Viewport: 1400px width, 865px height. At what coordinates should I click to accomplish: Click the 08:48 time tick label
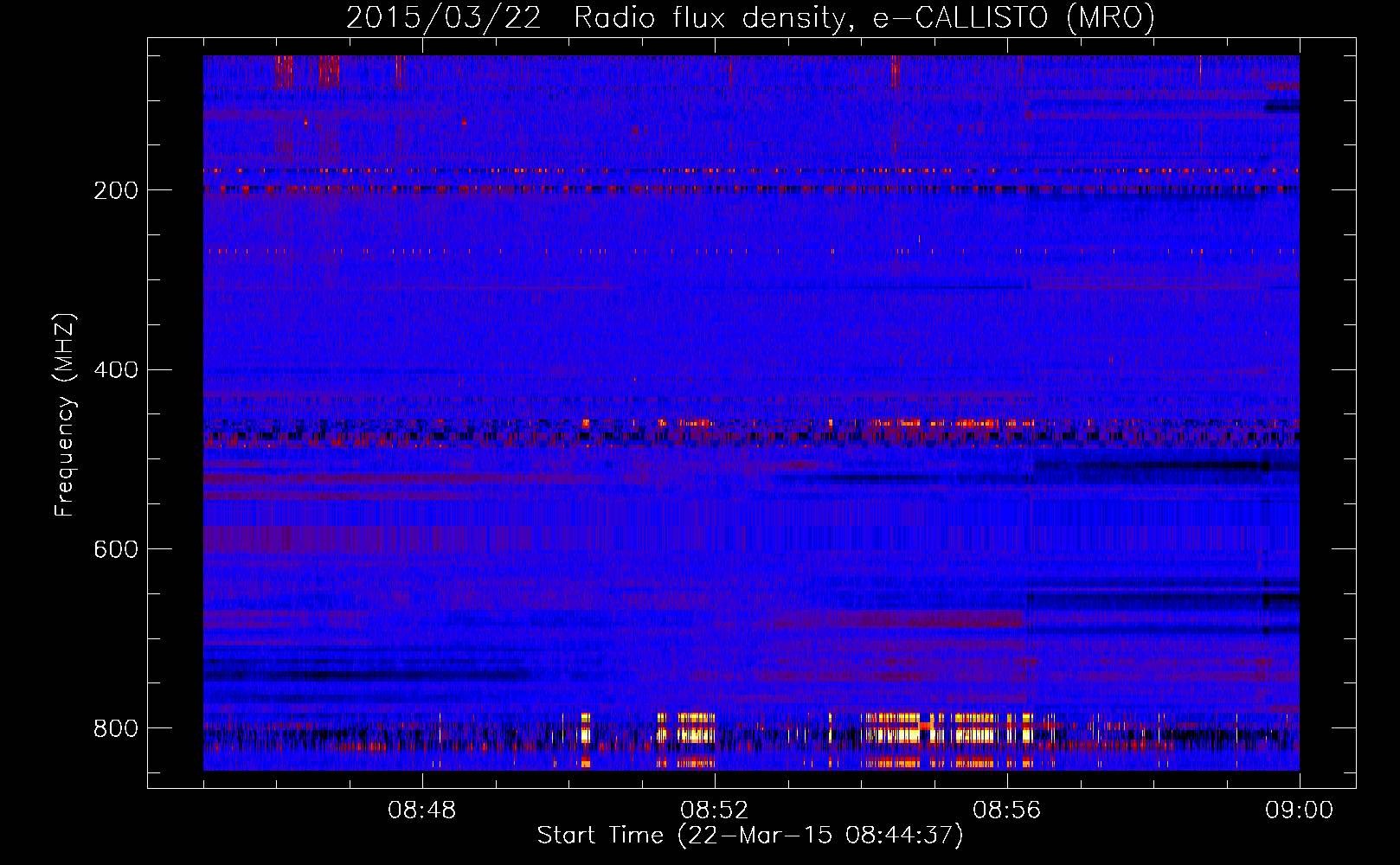(x=422, y=811)
